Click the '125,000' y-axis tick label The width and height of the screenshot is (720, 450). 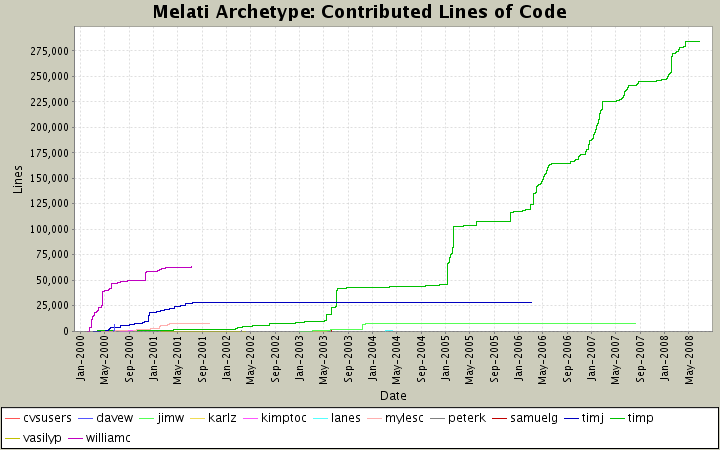(51, 203)
